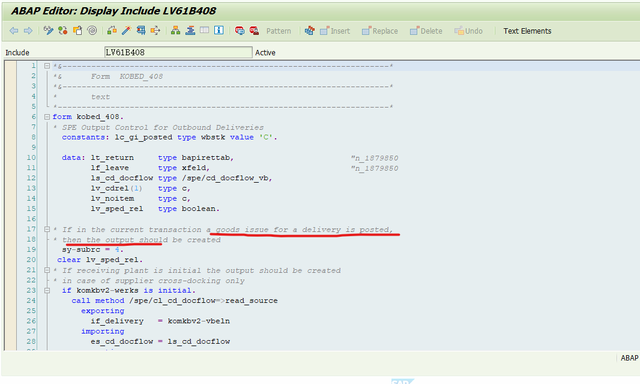Click 'importing' keyword on line 27
Image resolution: width=640 pixels, height=384 pixels.
coord(102,331)
